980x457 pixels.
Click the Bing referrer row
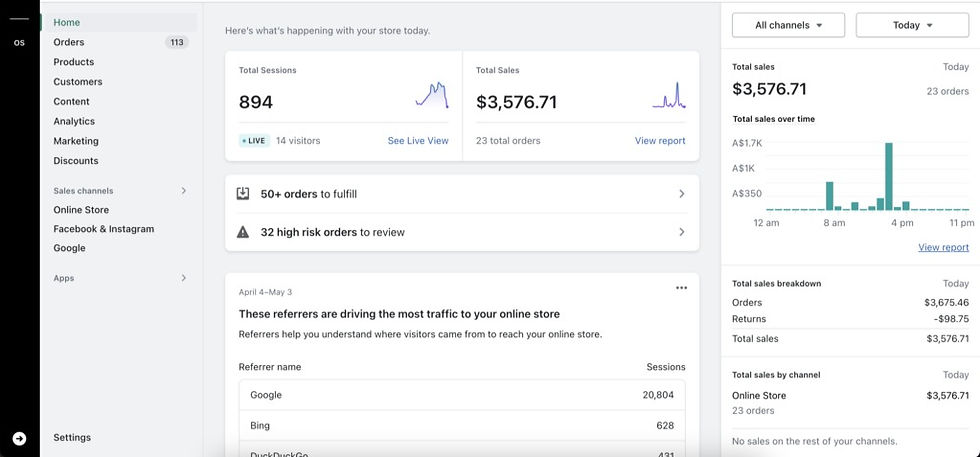(x=462, y=426)
